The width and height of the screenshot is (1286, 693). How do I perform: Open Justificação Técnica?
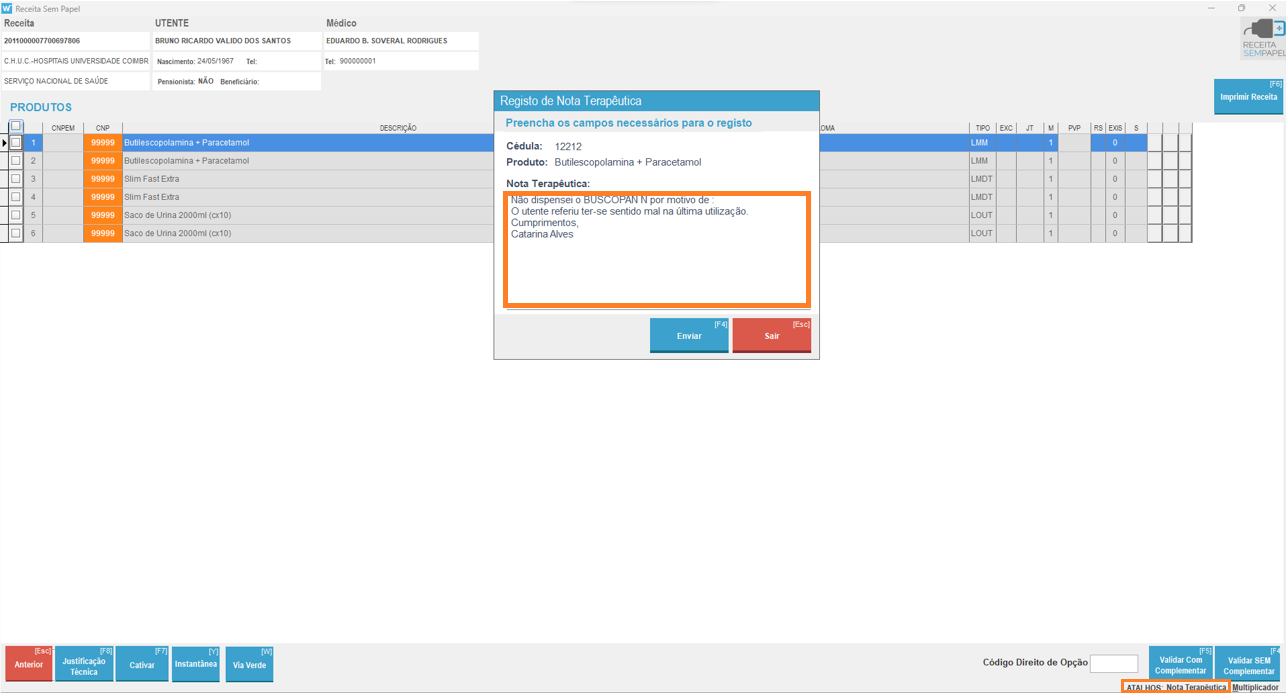[84, 665]
